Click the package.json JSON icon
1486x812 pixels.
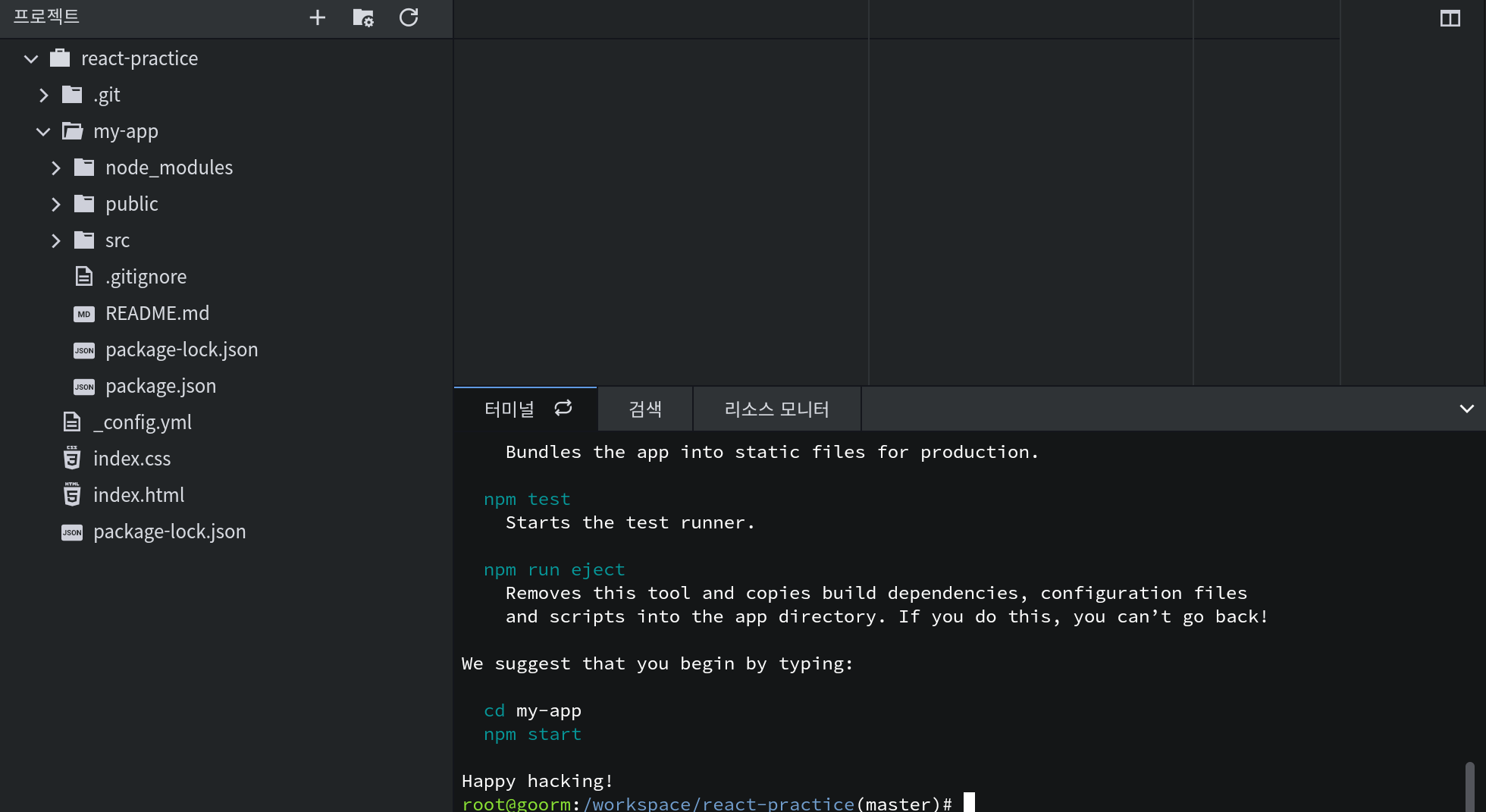coord(84,387)
